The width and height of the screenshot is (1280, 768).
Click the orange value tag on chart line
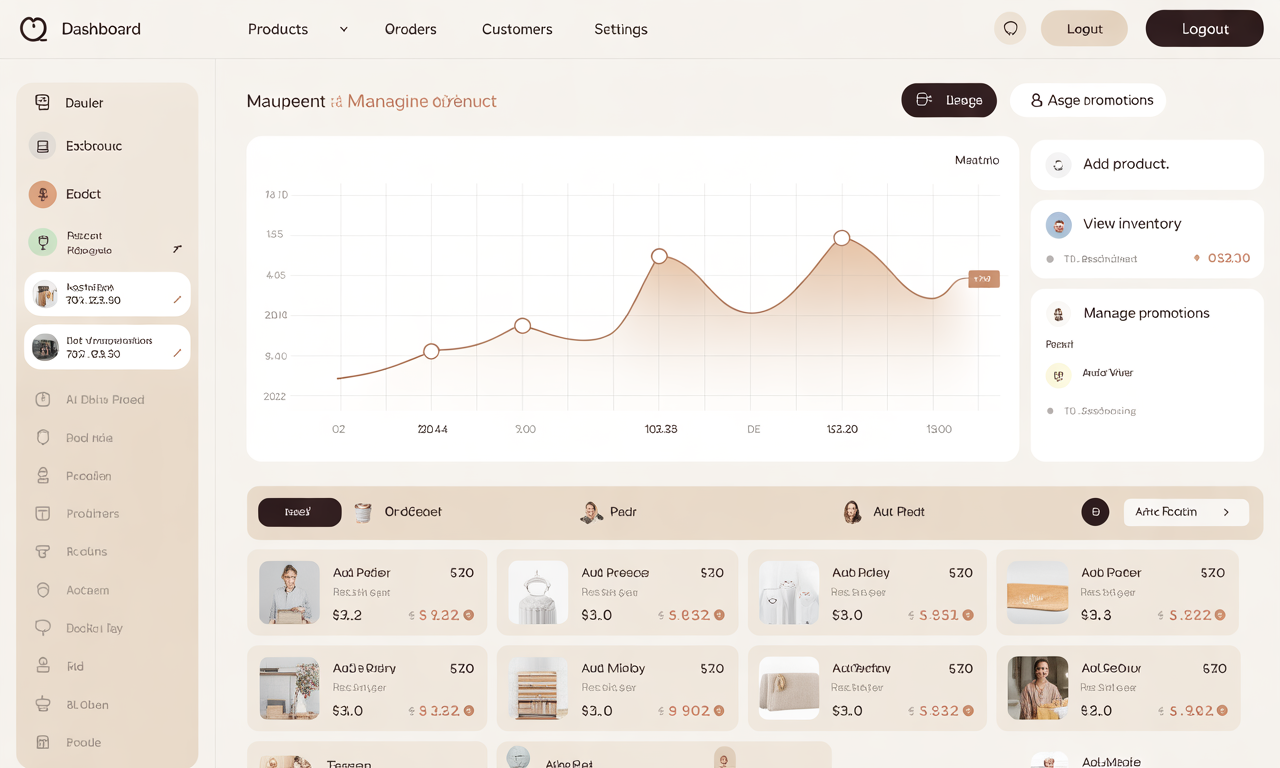[x=983, y=279]
